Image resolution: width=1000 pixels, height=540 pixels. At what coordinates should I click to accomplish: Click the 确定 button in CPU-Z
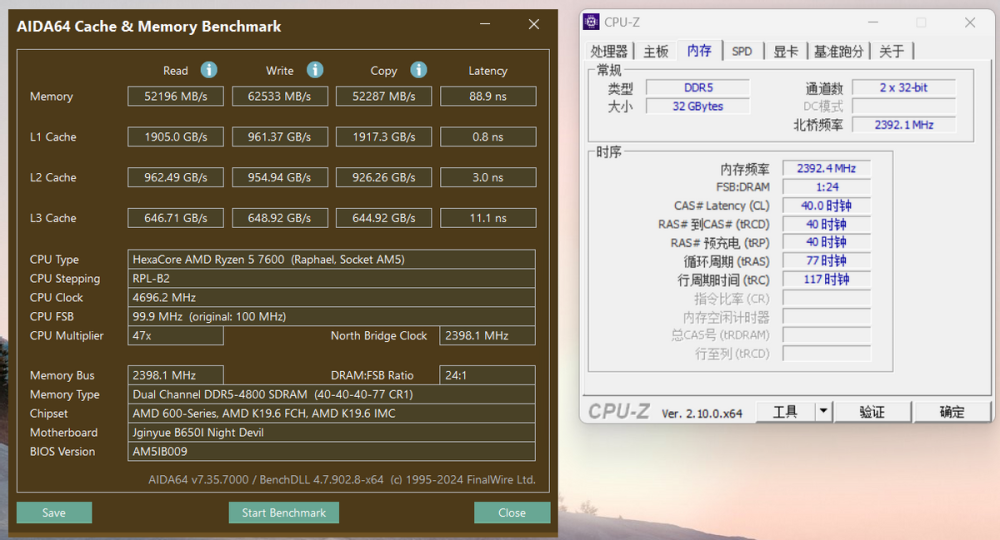pyautogui.click(x=952, y=412)
